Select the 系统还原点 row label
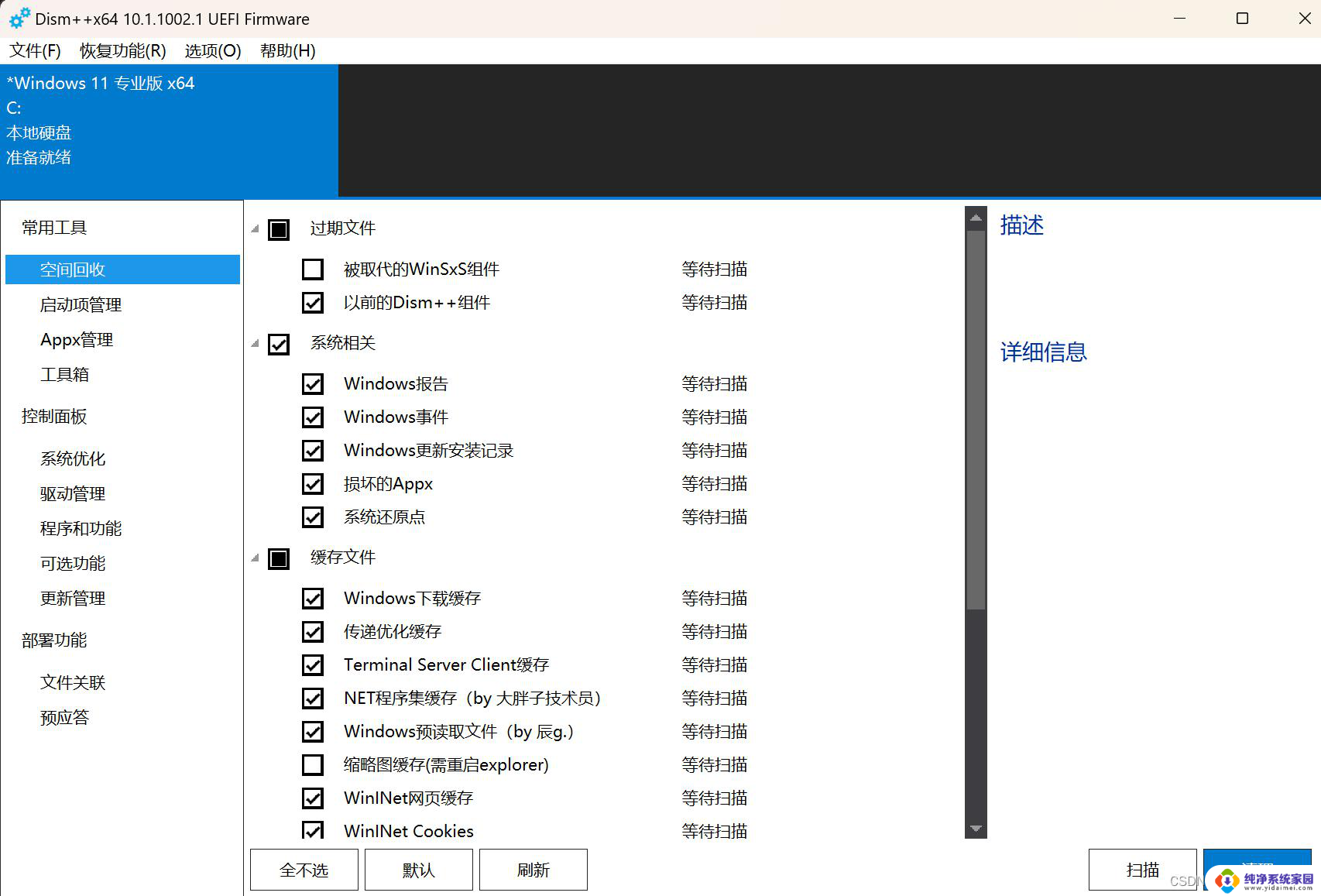The width and height of the screenshot is (1321, 896). pyautogui.click(x=385, y=517)
